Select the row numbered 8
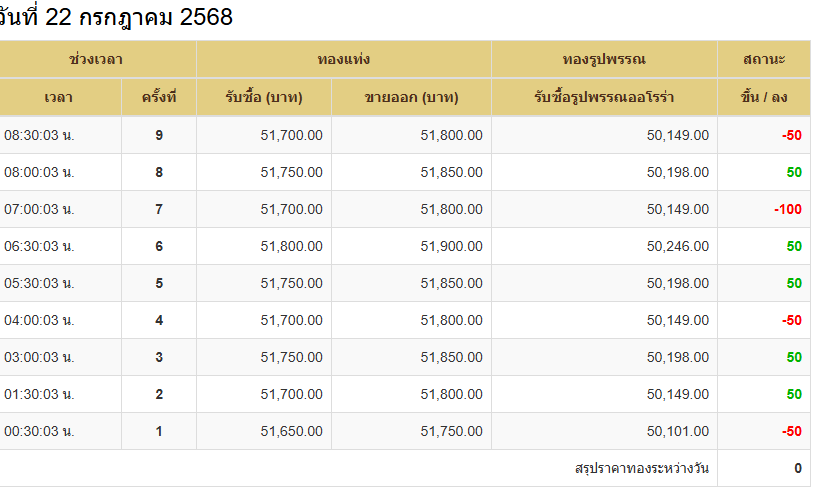The width and height of the screenshot is (813, 488). (405, 172)
